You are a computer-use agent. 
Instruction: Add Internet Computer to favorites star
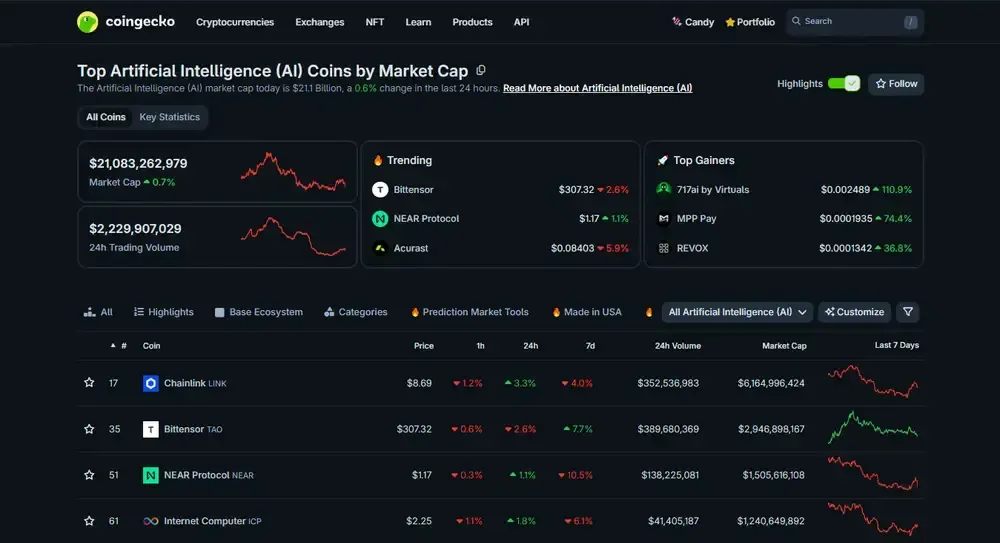click(x=89, y=521)
